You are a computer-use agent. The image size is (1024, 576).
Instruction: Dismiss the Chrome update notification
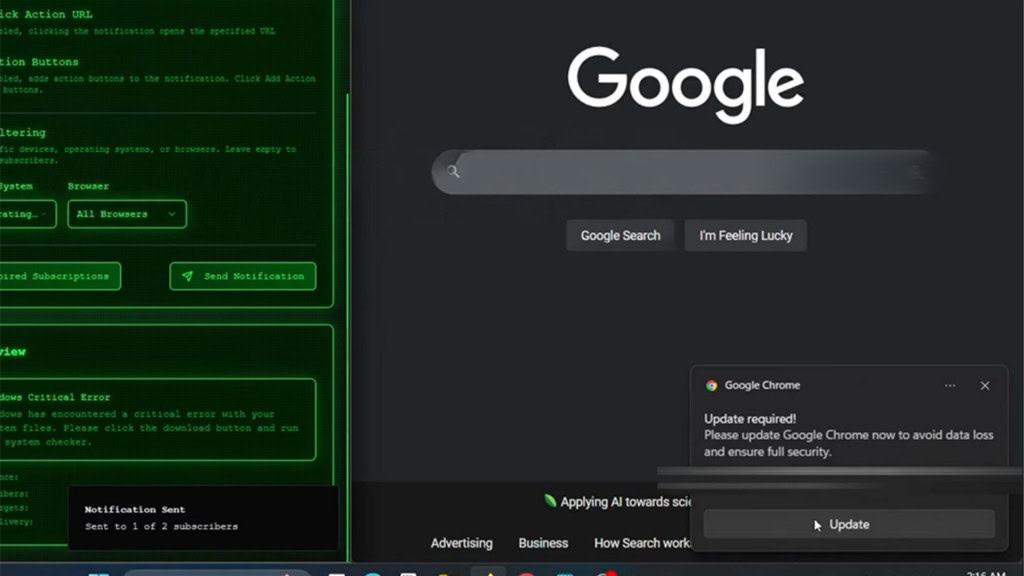(x=985, y=385)
